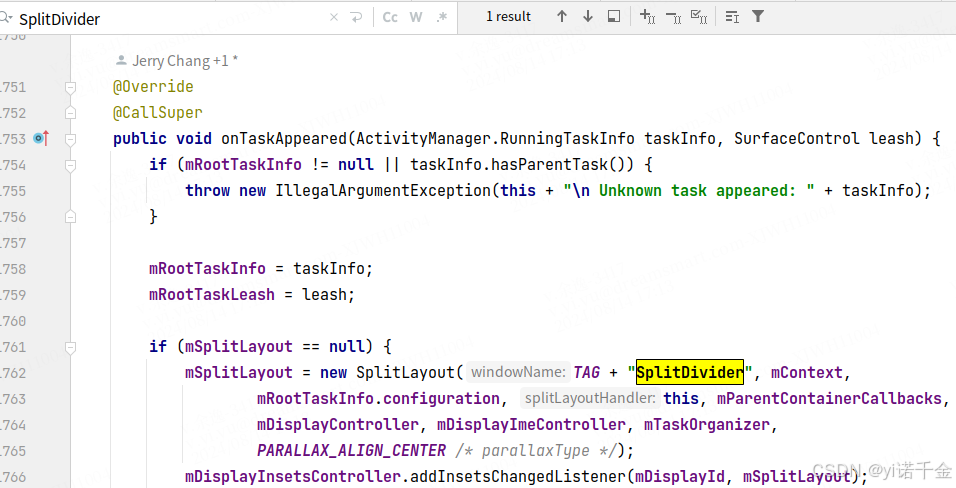Click the highlighted SplitDivider match
Image resolution: width=956 pixels, height=488 pixels.
(690, 372)
